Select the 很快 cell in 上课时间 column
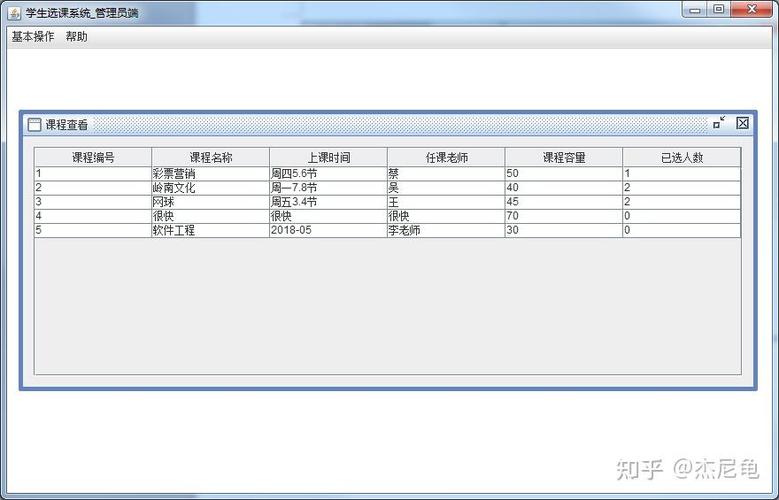The image size is (779, 500). [x=328, y=216]
